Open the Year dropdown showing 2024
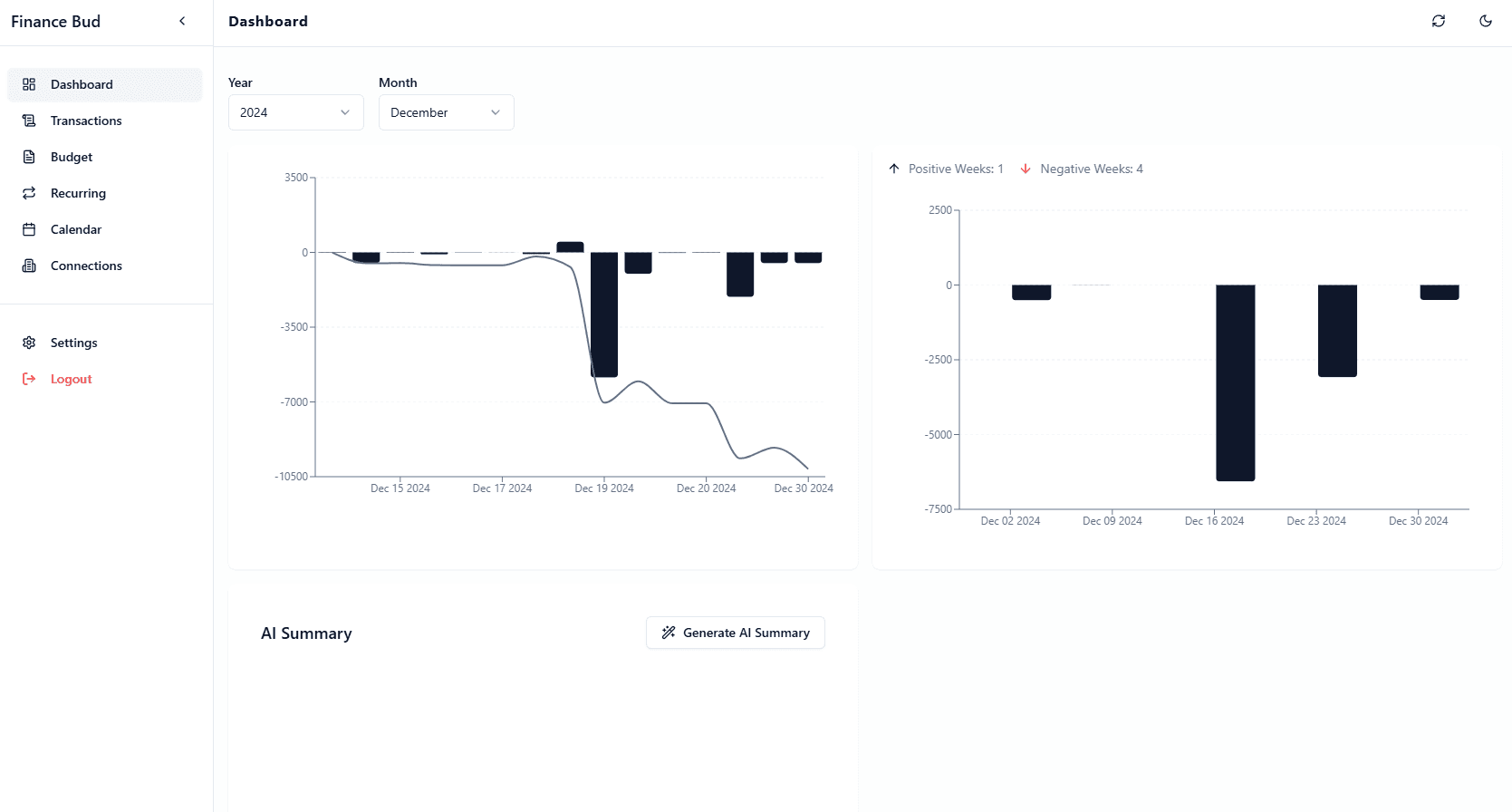1512x812 pixels. [296, 112]
